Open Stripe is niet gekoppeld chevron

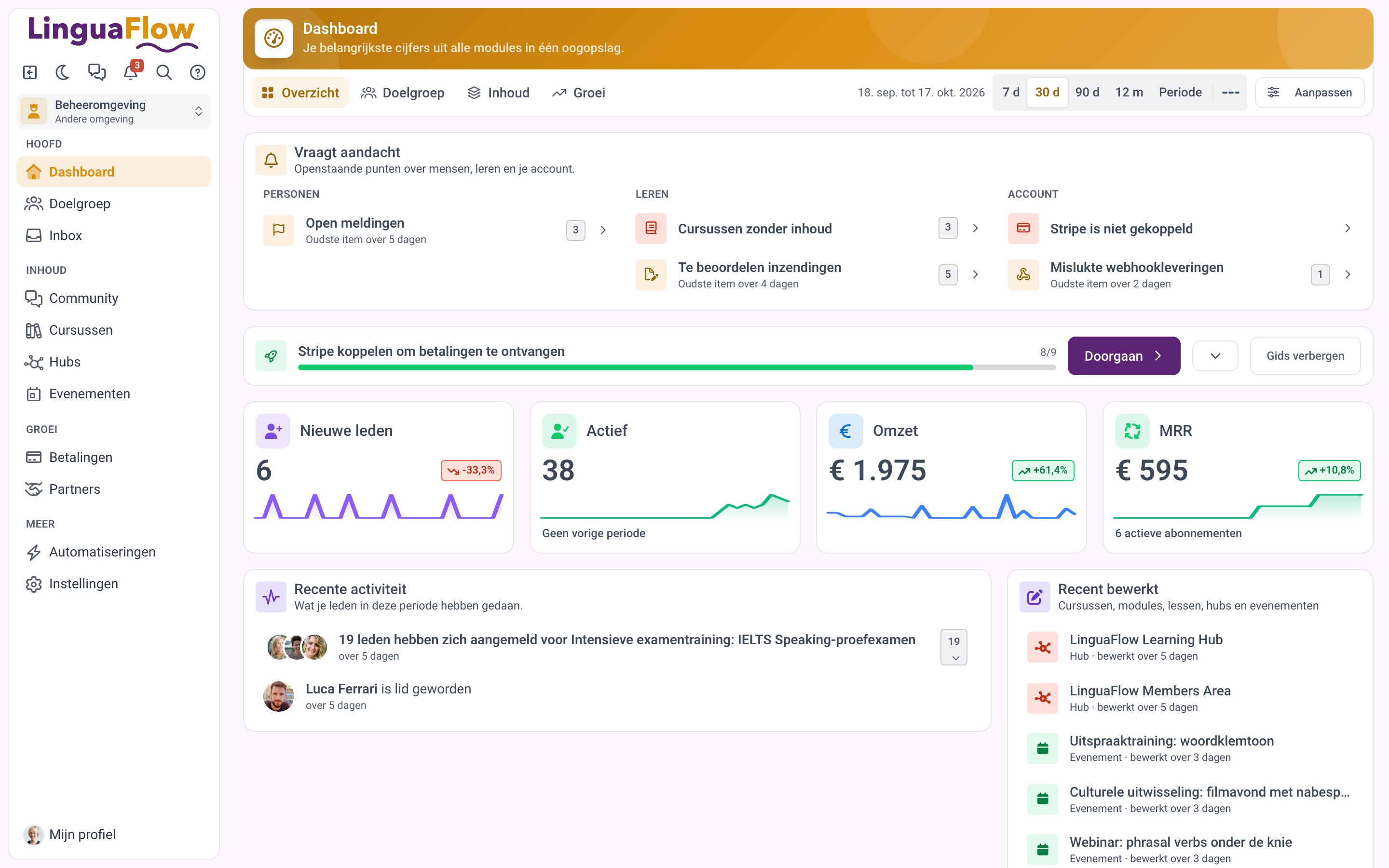pos(1348,229)
